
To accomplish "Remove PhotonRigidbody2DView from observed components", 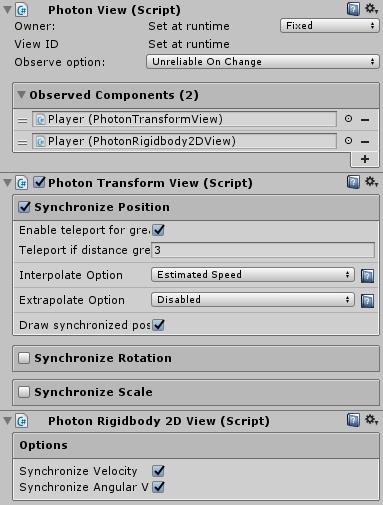I will [x=365, y=142].
